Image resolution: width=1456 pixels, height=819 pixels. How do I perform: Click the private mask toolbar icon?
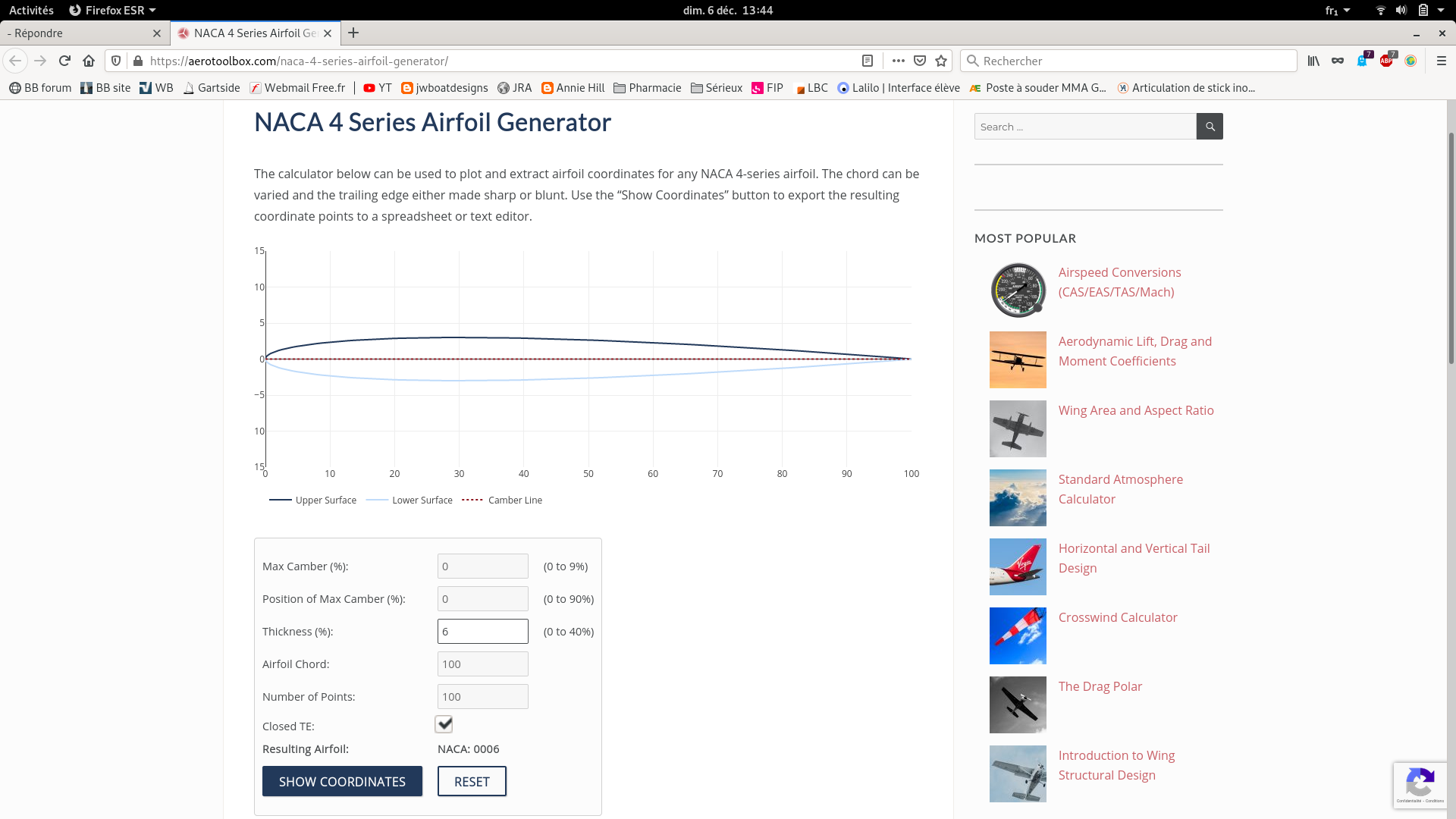pyautogui.click(x=1338, y=61)
